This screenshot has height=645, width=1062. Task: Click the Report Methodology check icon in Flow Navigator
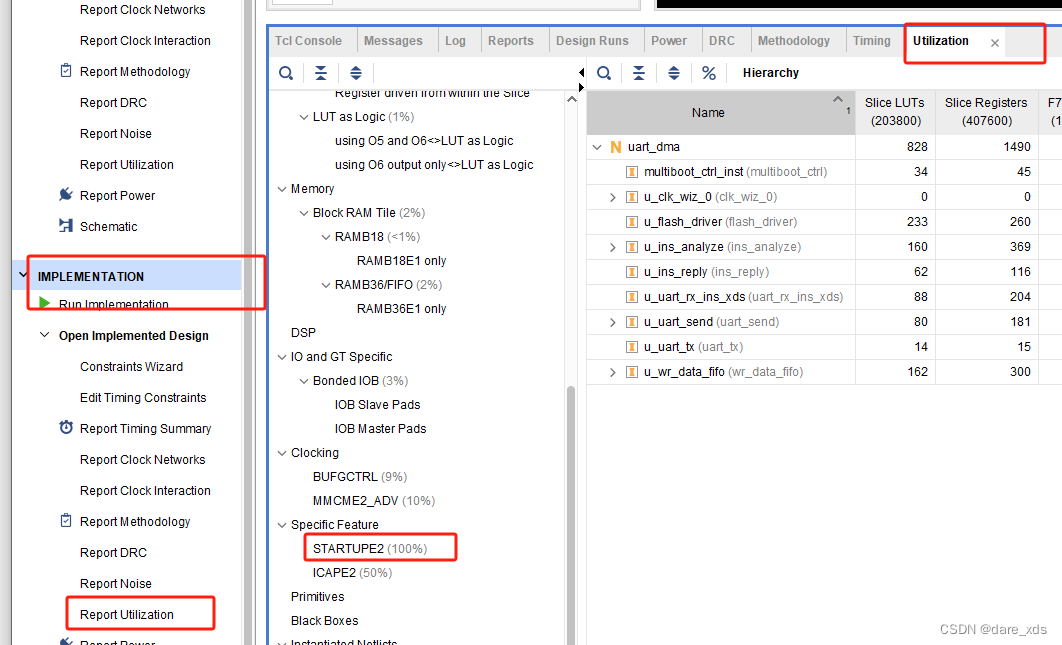coord(63,71)
